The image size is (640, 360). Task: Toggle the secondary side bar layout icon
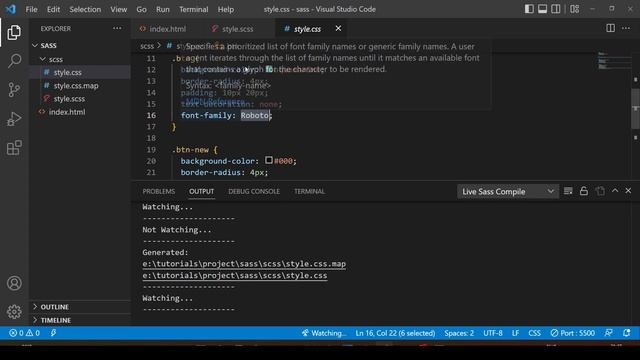tap(556, 9)
